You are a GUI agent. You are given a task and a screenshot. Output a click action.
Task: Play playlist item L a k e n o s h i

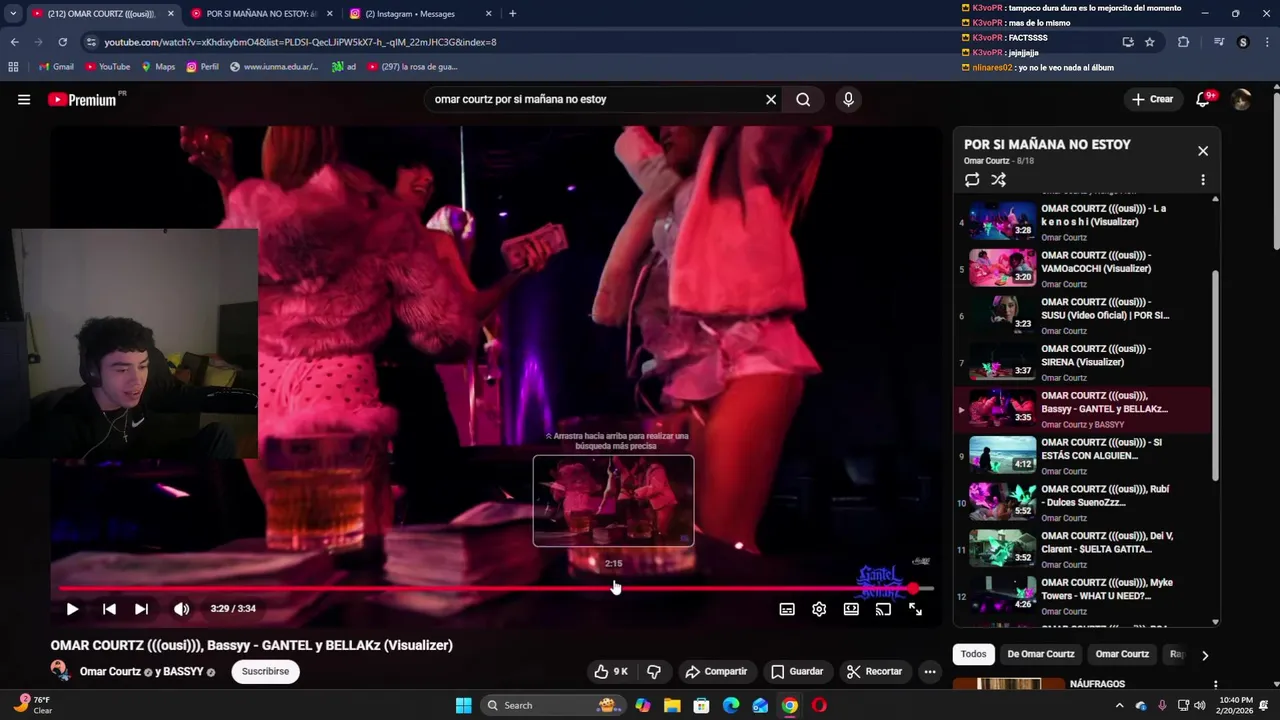[x=1083, y=222]
